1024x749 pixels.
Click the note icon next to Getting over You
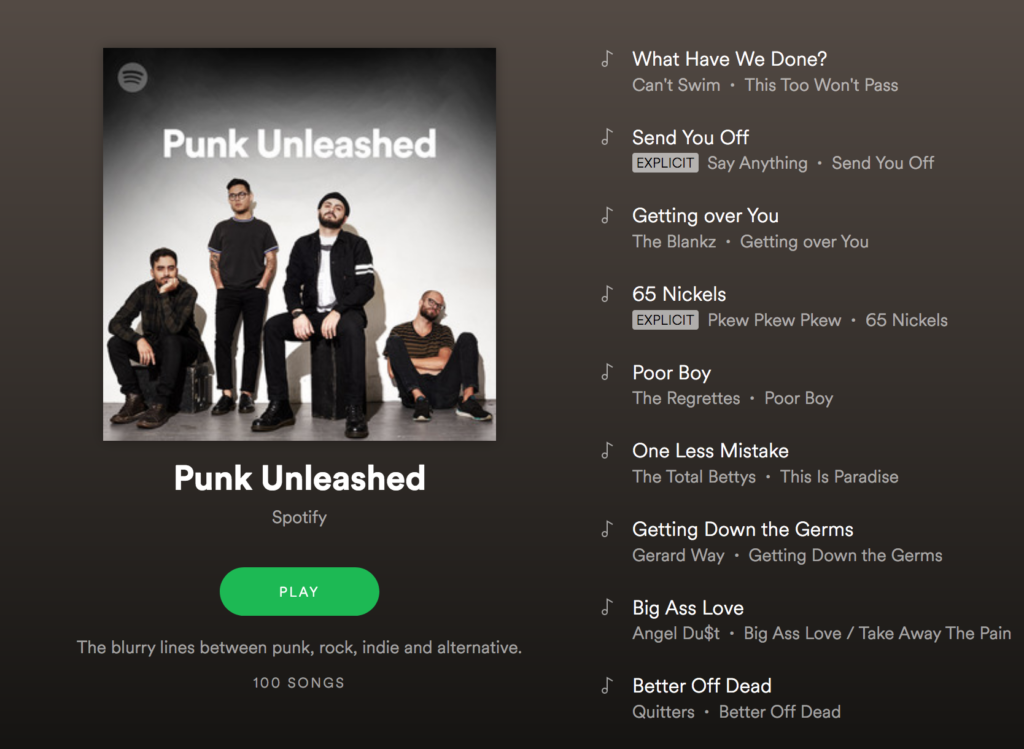click(x=607, y=215)
